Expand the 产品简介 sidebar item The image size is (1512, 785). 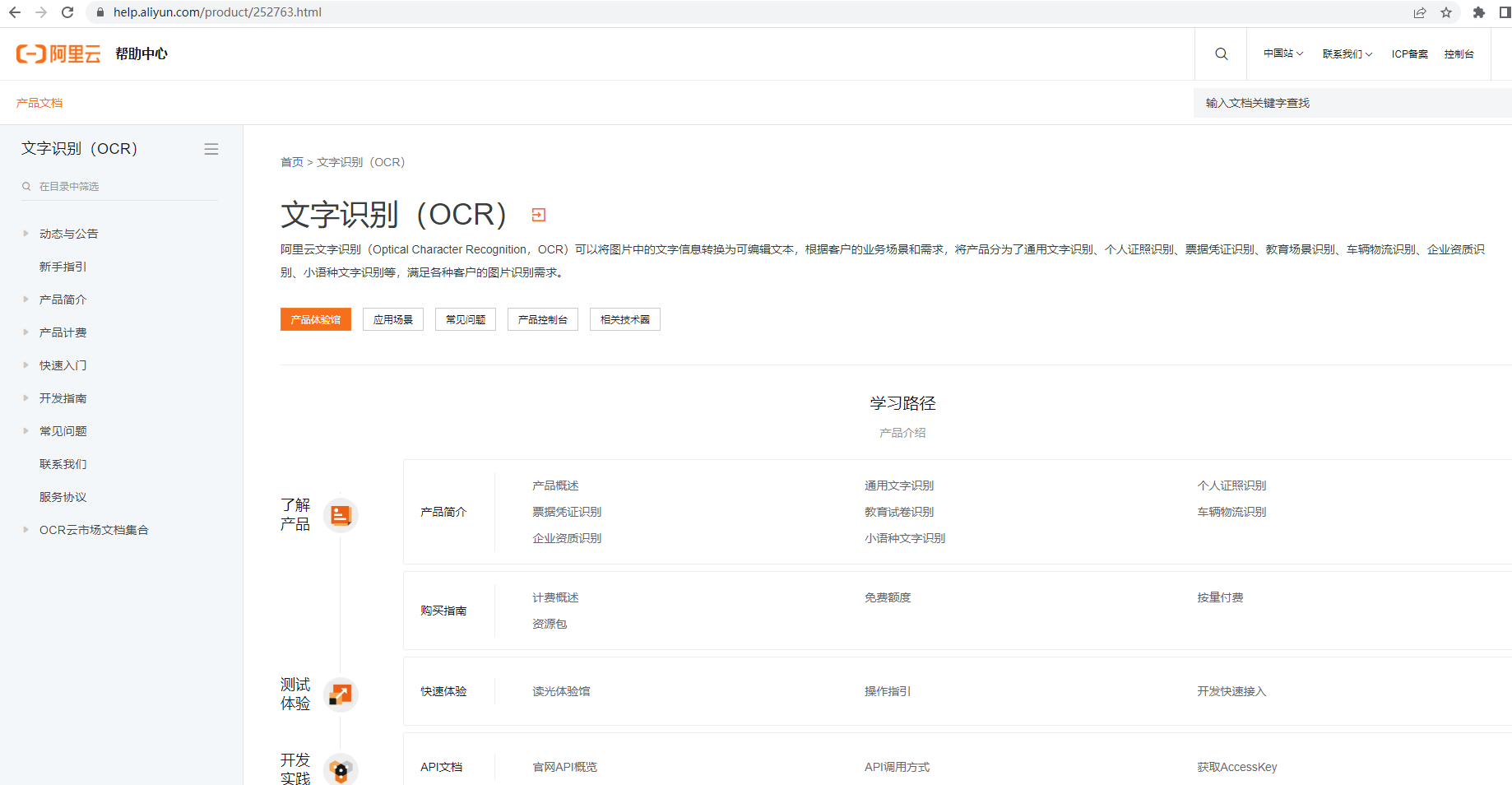coord(26,300)
